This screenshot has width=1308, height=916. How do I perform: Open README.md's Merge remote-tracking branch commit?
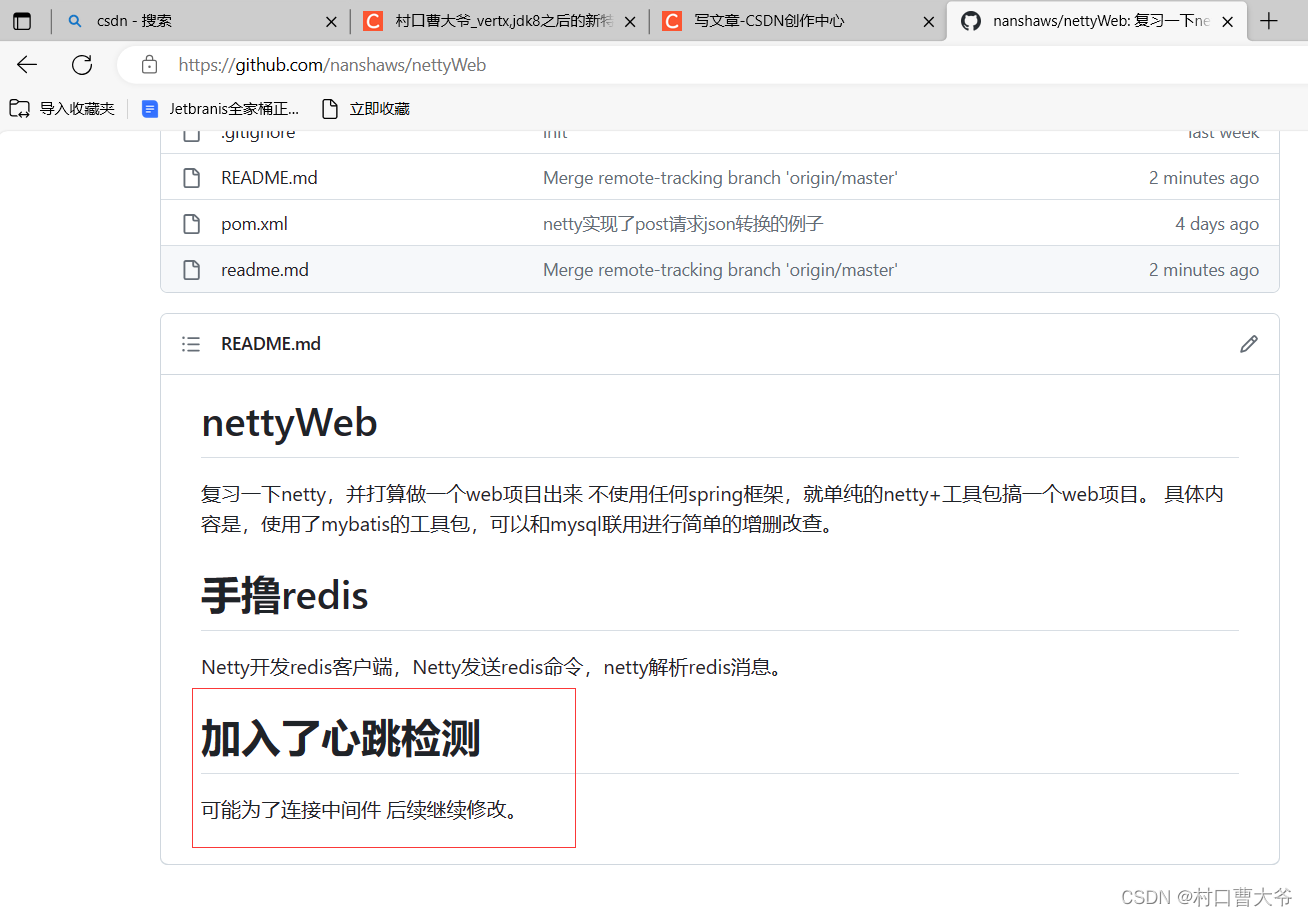pos(720,178)
